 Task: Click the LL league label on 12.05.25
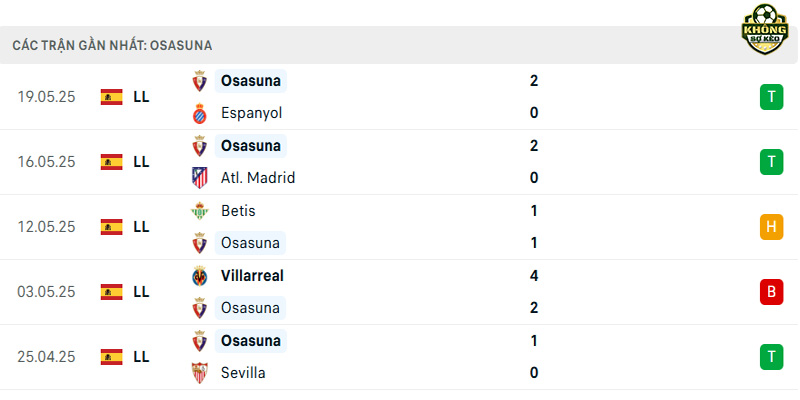click(x=141, y=227)
